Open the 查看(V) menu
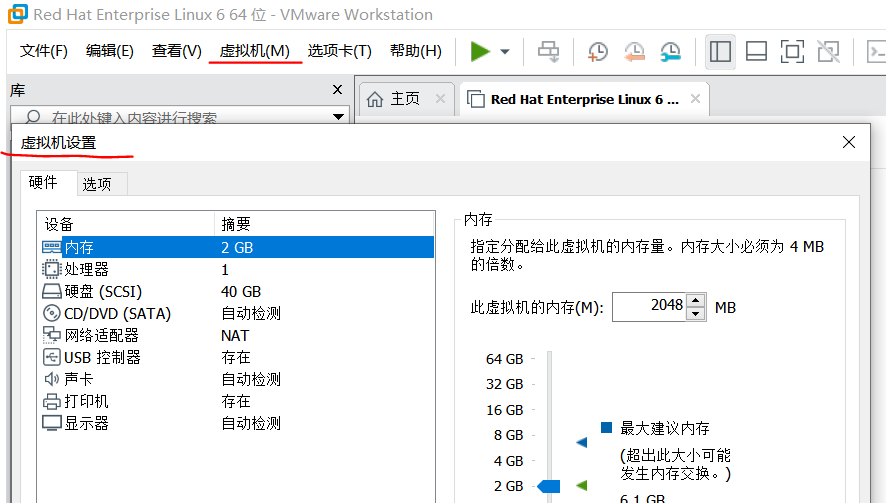Screen dimensions: 886x503 click(176, 51)
